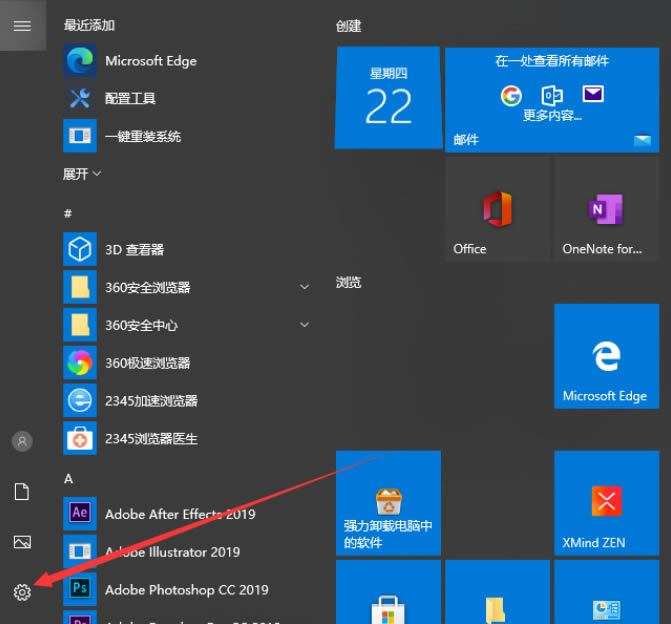The height and width of the screenshot is (624, 671).
Task: Expand the recently added list with 展开
Action: 82,174
